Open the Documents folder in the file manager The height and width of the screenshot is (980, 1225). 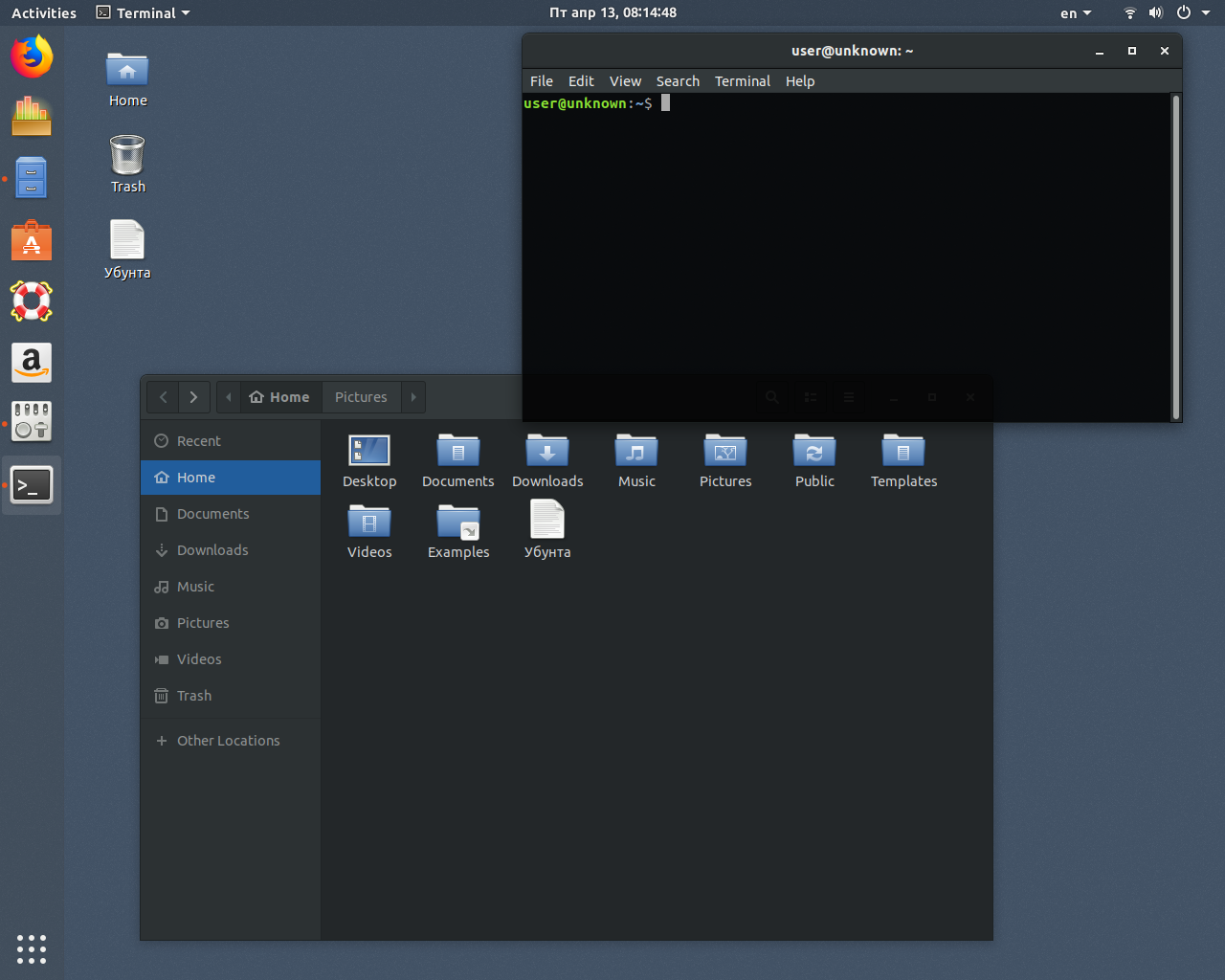457,459
